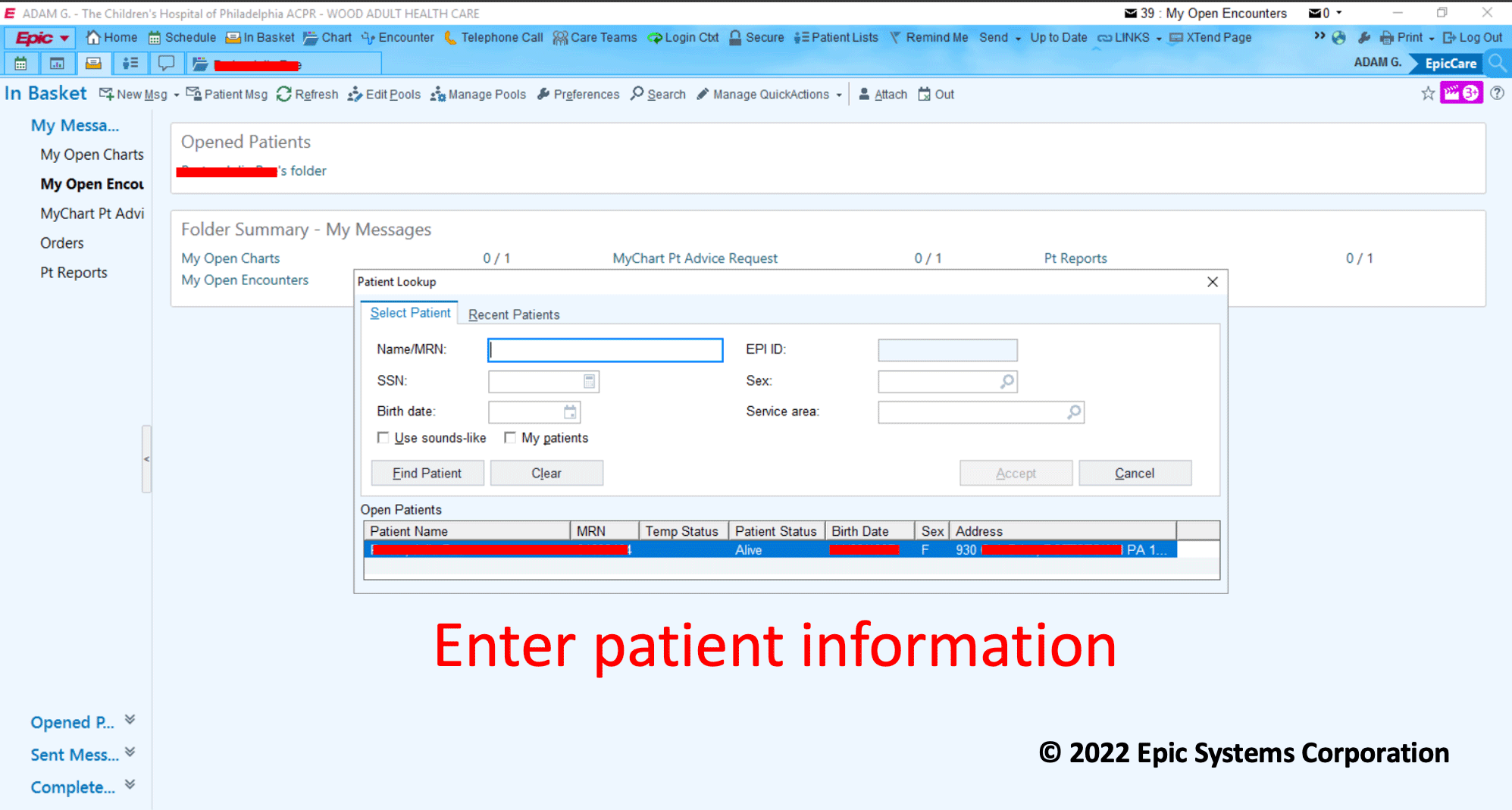The width and height of the screenshot is (1512, 810).
Task: Open XTend Page
Action: pos(1210,38)
